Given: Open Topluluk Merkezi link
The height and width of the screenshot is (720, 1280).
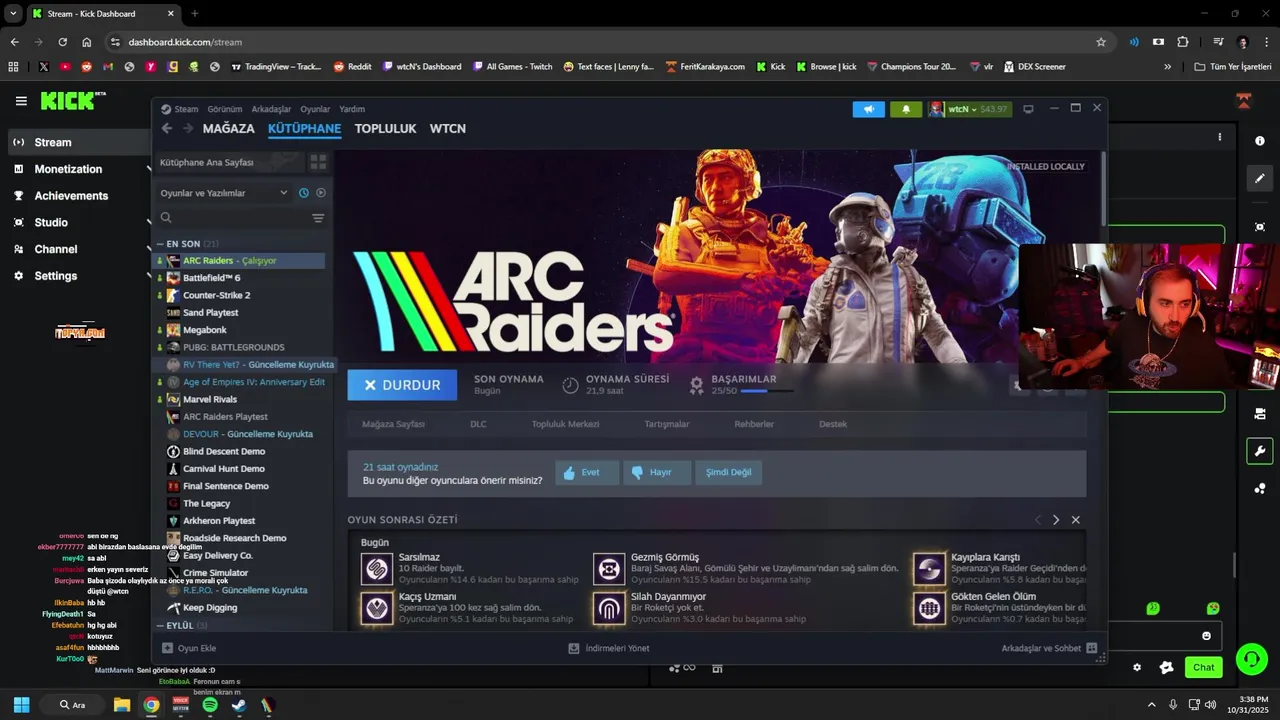Looking at the screenshot, I should click(565, 424).
